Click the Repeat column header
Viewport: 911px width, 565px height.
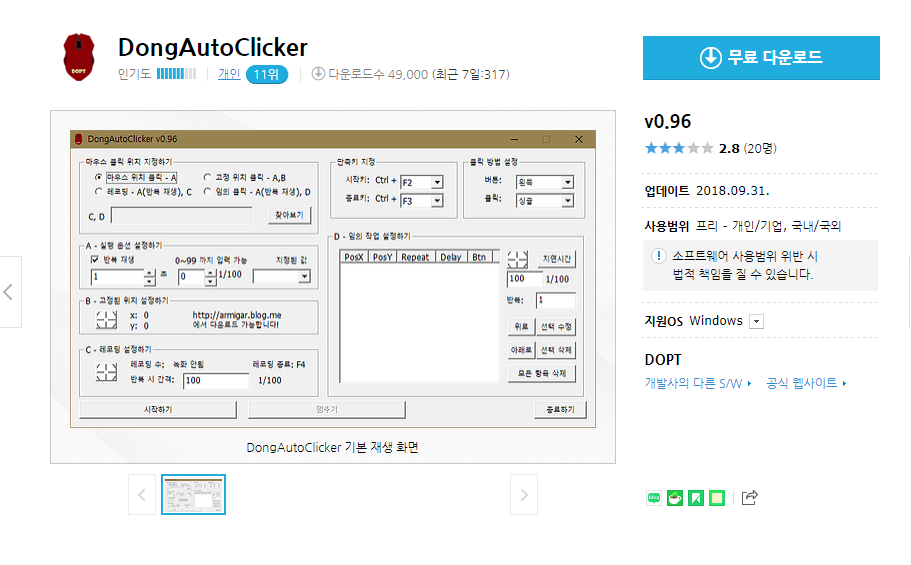pos(415,257)
